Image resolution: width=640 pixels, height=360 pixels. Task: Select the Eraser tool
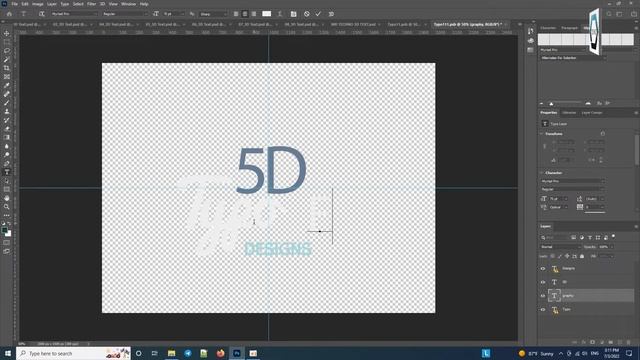tap(7, 129)
